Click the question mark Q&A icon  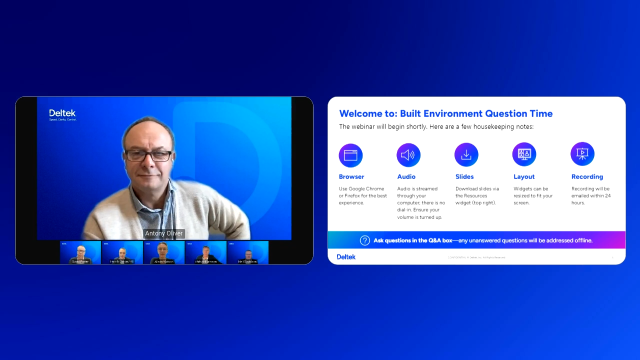364,240
